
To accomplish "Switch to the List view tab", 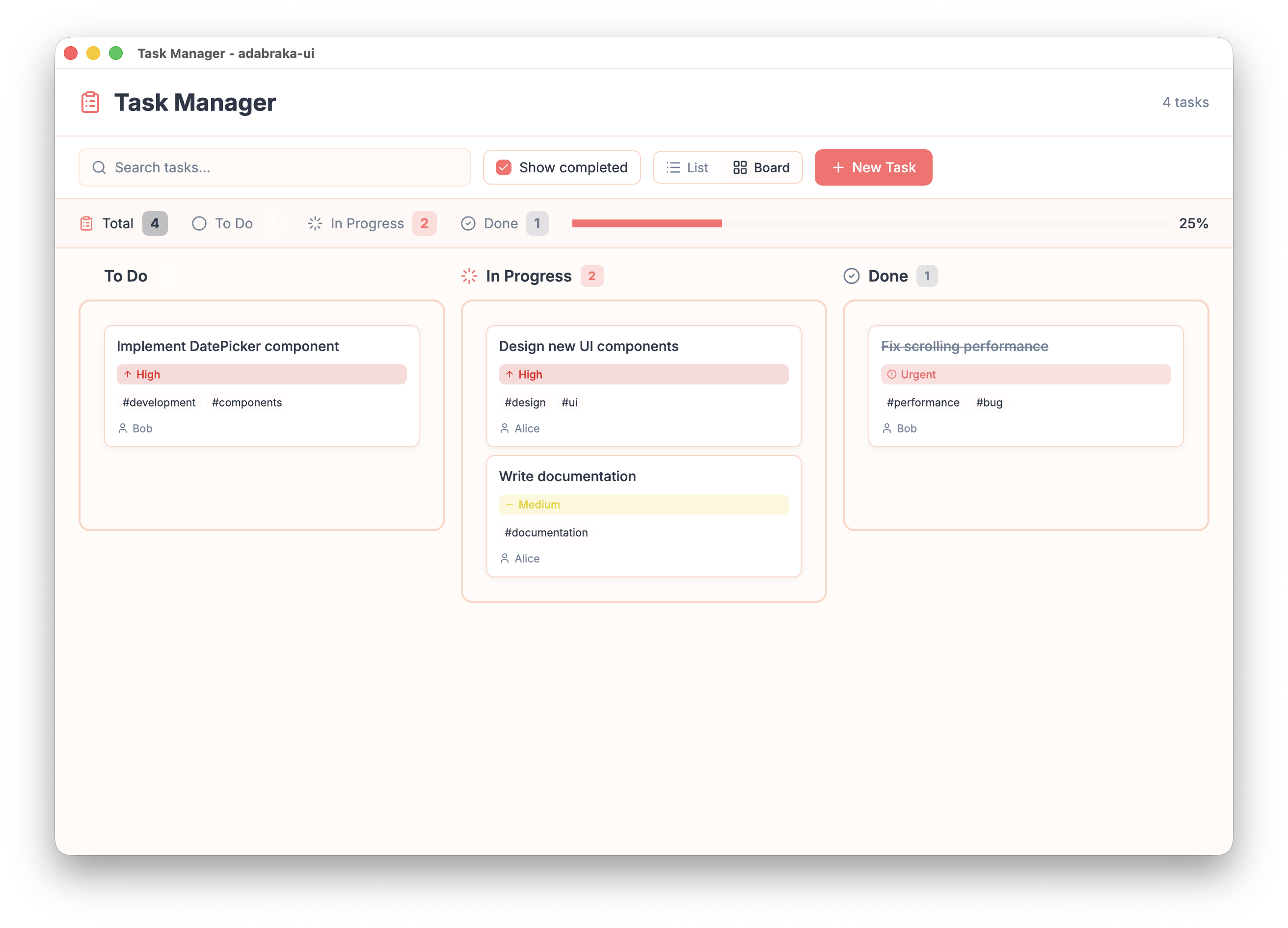I will (x=688, y=167).
